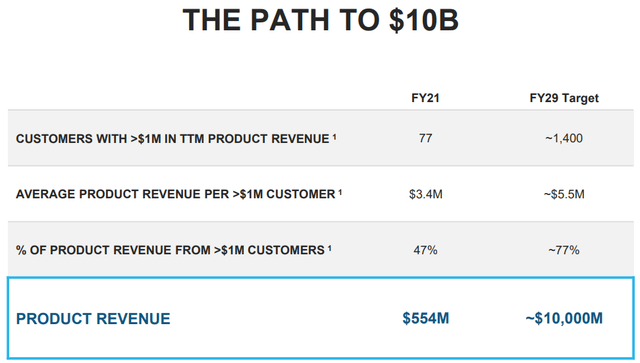The image size is (640, 363).
Task: Click footnote marker after >$1M CUSTOMERS
Action: tap(329, 248)
